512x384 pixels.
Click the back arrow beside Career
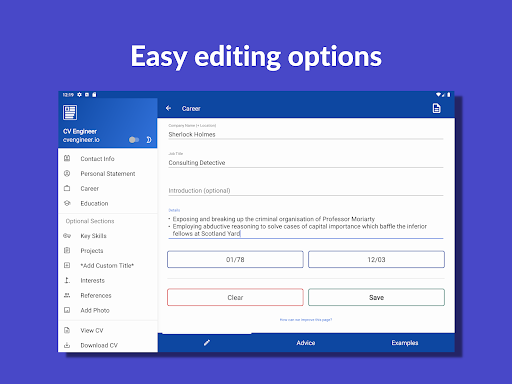168,108
